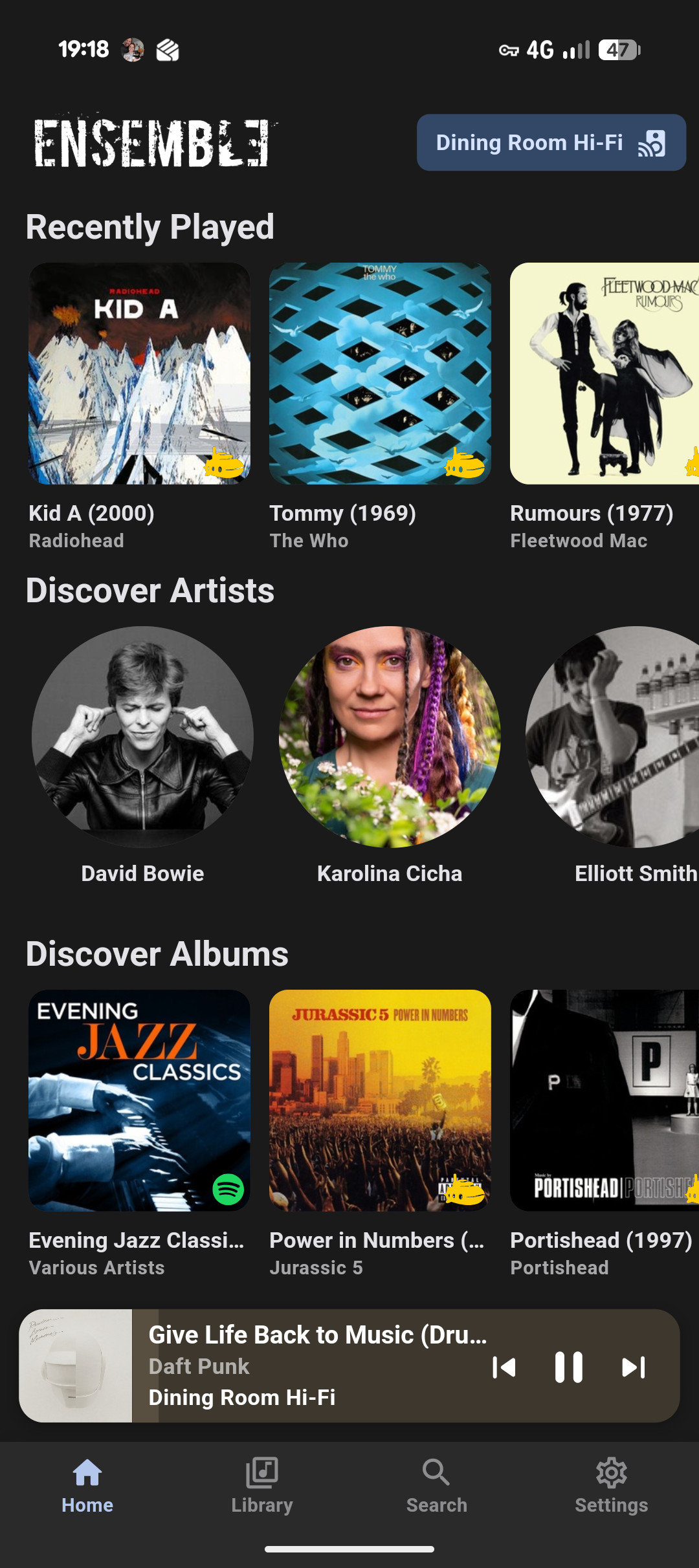The width and height of the screenshot is (699, 1568).
Task: Go back to the previous track
Action: [x=504, y=1367]
